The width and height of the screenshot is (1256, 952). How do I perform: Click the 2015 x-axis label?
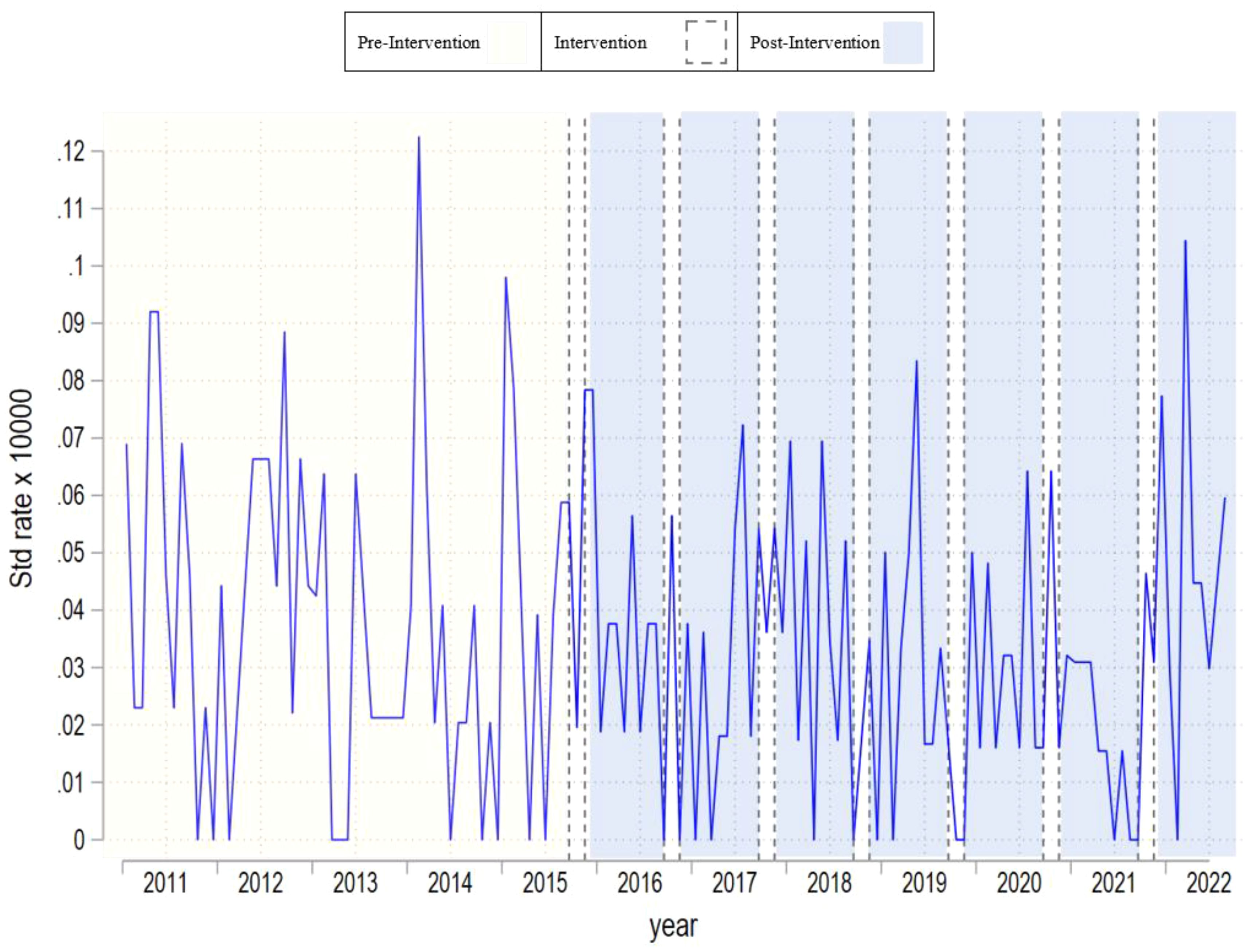pos(544,883)
